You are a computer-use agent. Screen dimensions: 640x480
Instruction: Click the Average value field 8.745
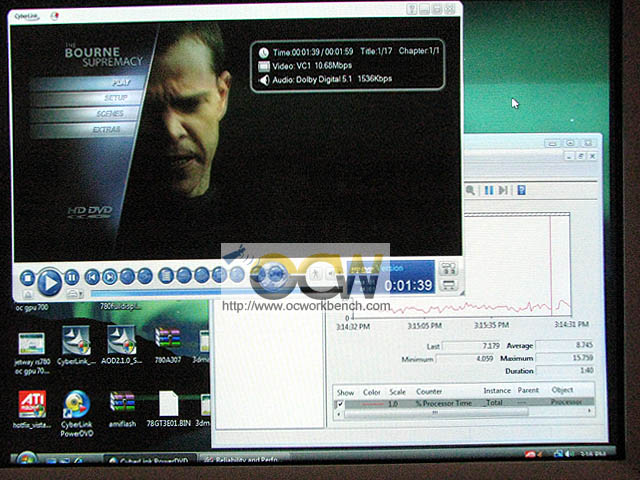click(x=565, y=345)
